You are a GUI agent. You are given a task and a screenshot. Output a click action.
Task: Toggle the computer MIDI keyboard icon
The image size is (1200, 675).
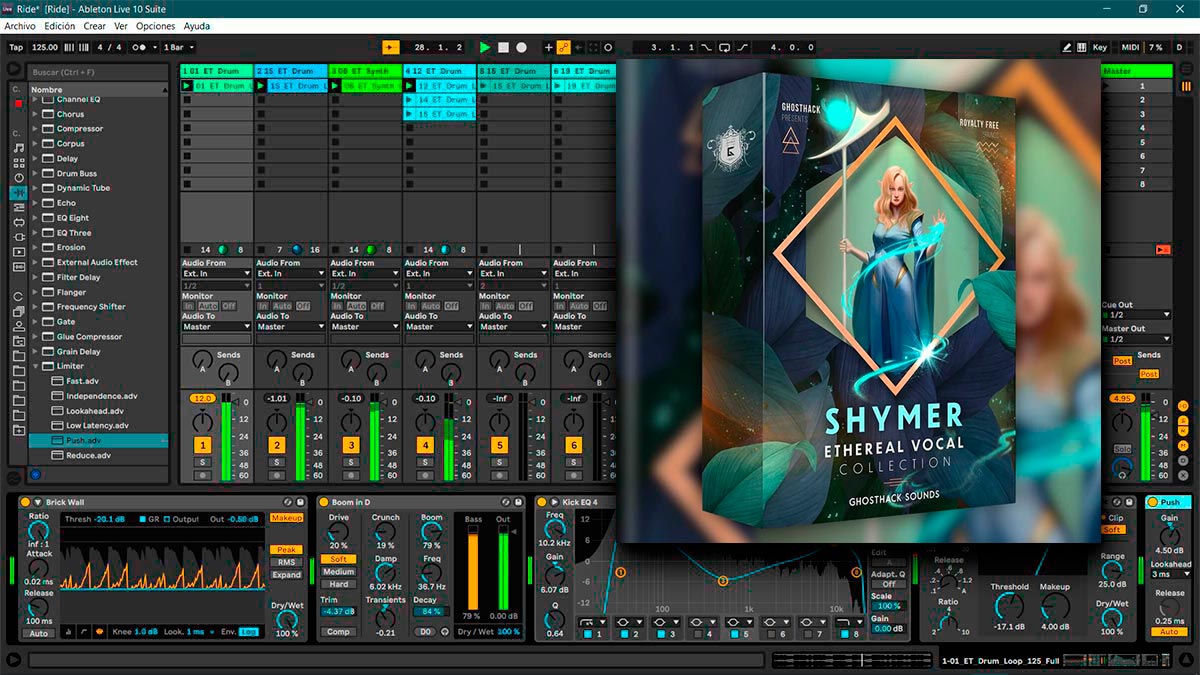pyautogui.click(x=1083, y=47)
